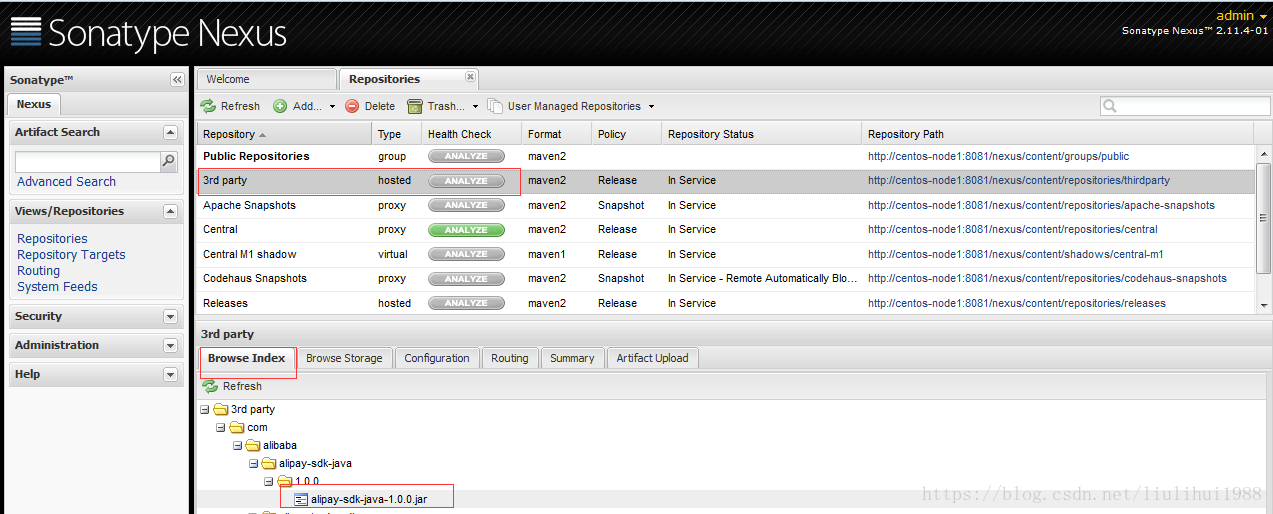Switch to the Browse Storage tab

point(344,358)
